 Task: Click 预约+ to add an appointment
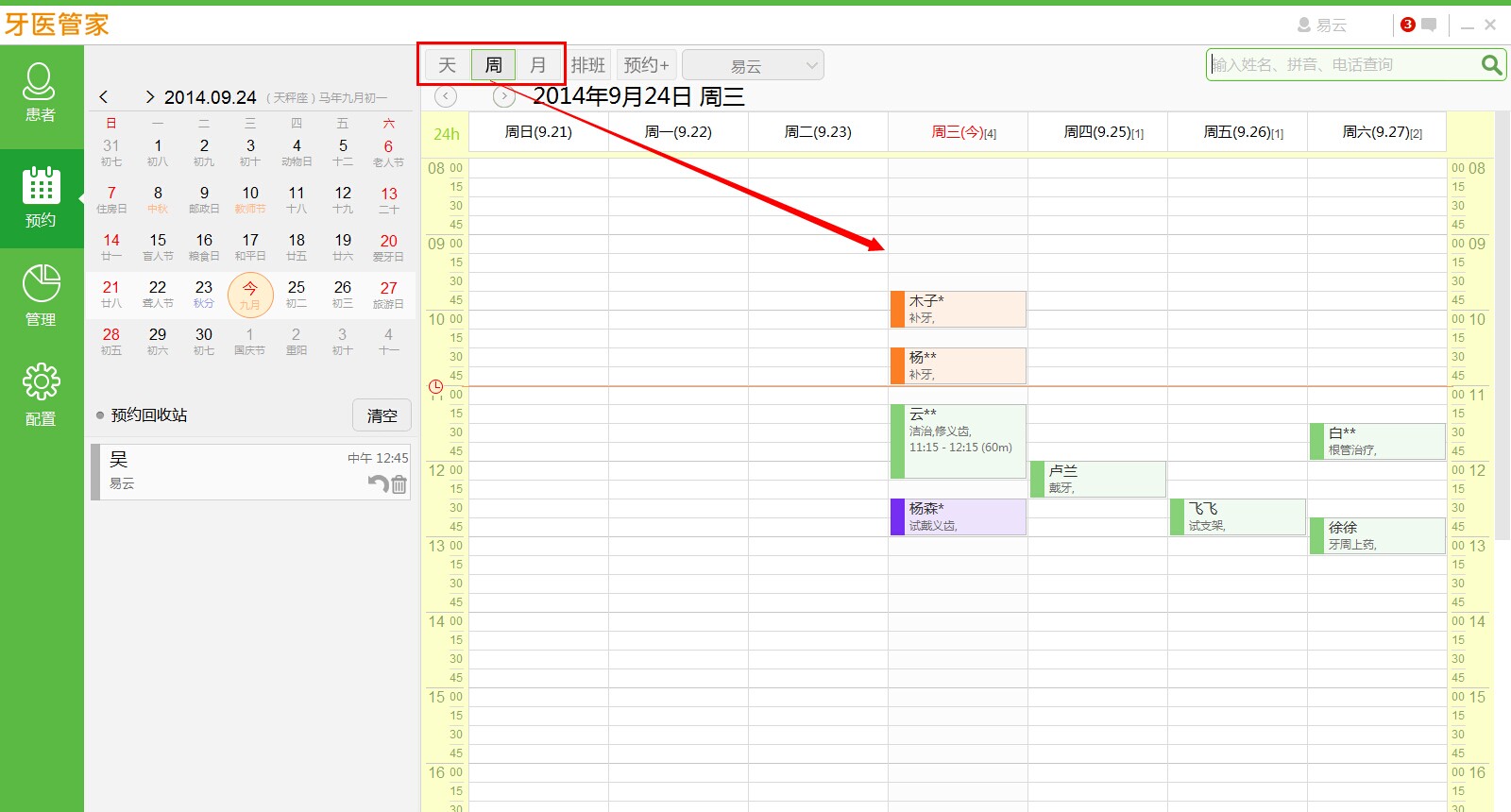[646, 65]
